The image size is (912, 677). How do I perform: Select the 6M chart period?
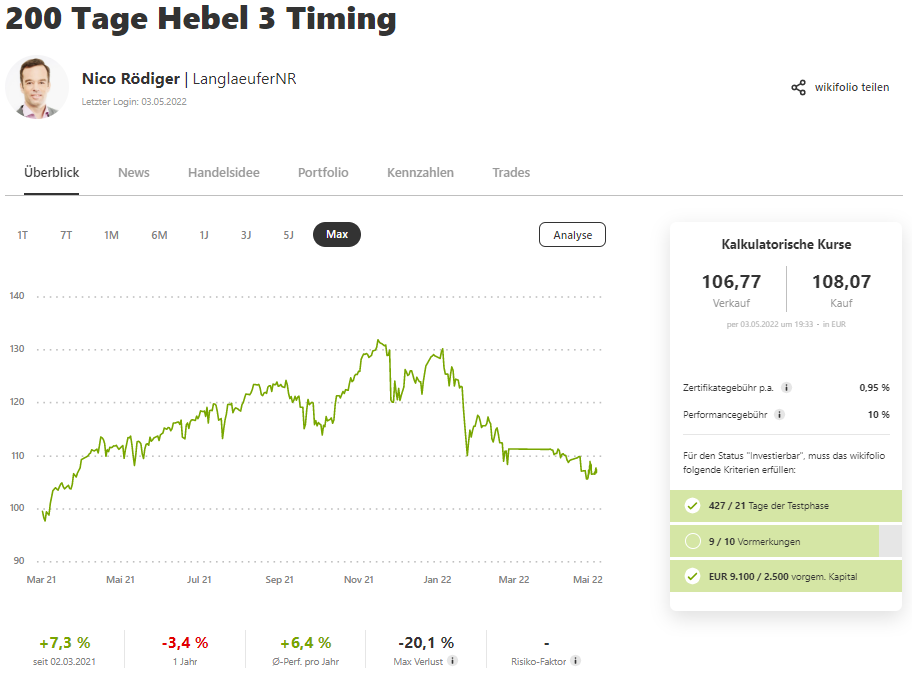159,235
